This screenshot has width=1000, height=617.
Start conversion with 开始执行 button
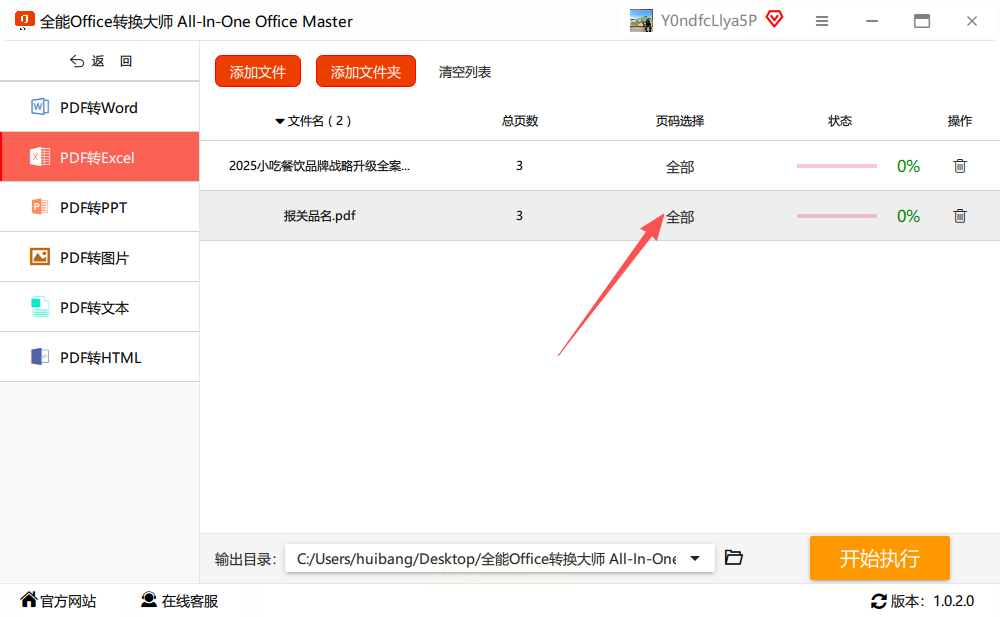[879, 558]
